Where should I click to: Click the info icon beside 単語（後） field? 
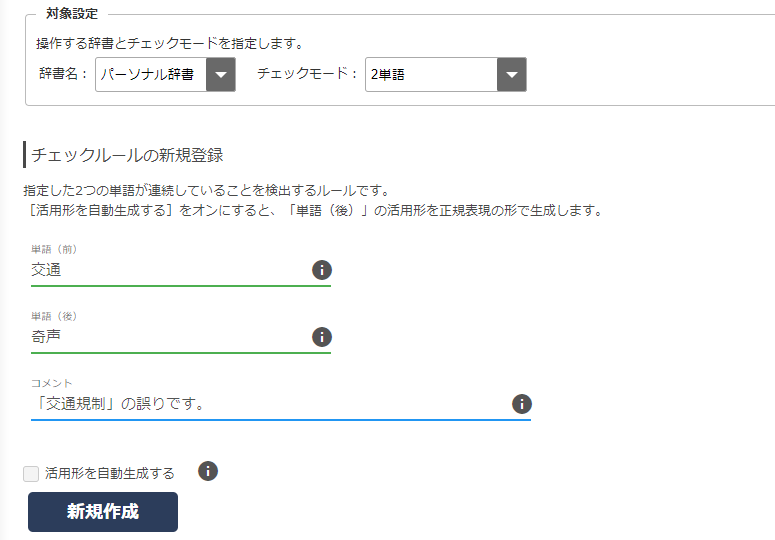click(x=322, y=337)
